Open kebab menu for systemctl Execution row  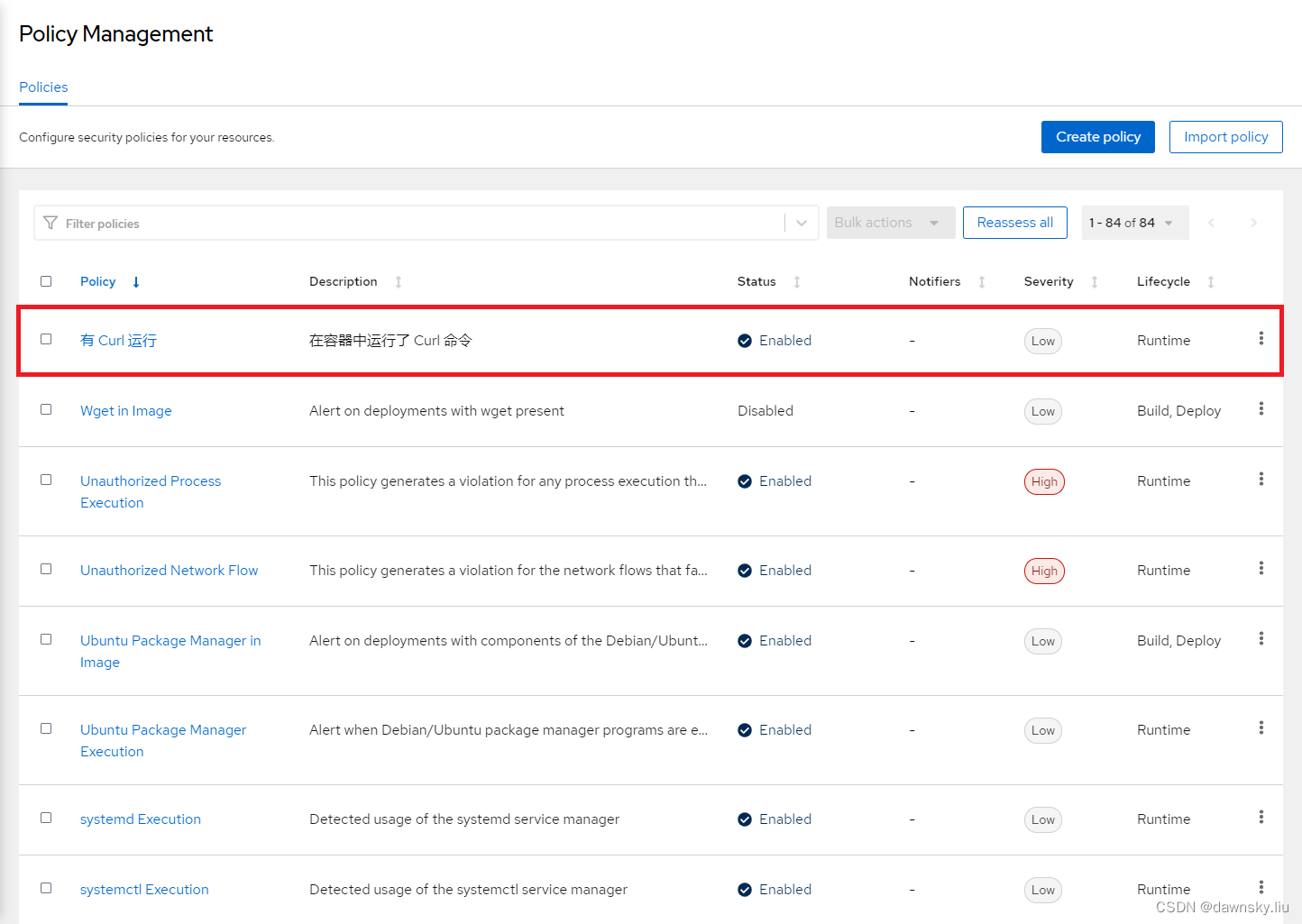(x=1261, y=887)
